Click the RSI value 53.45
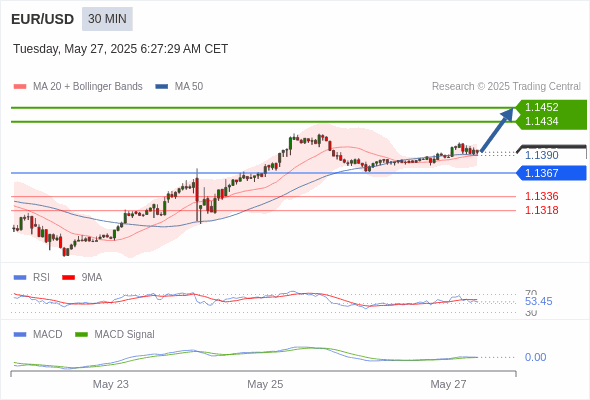 coord(538,301)
